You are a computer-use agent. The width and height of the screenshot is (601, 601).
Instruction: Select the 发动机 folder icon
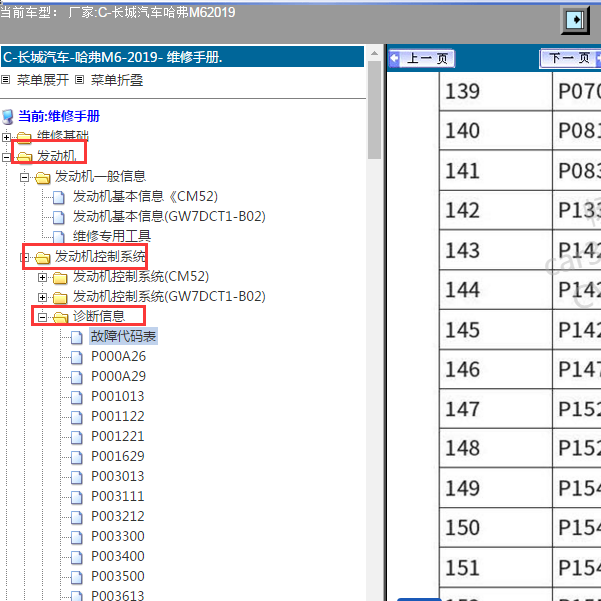point(24,157)
